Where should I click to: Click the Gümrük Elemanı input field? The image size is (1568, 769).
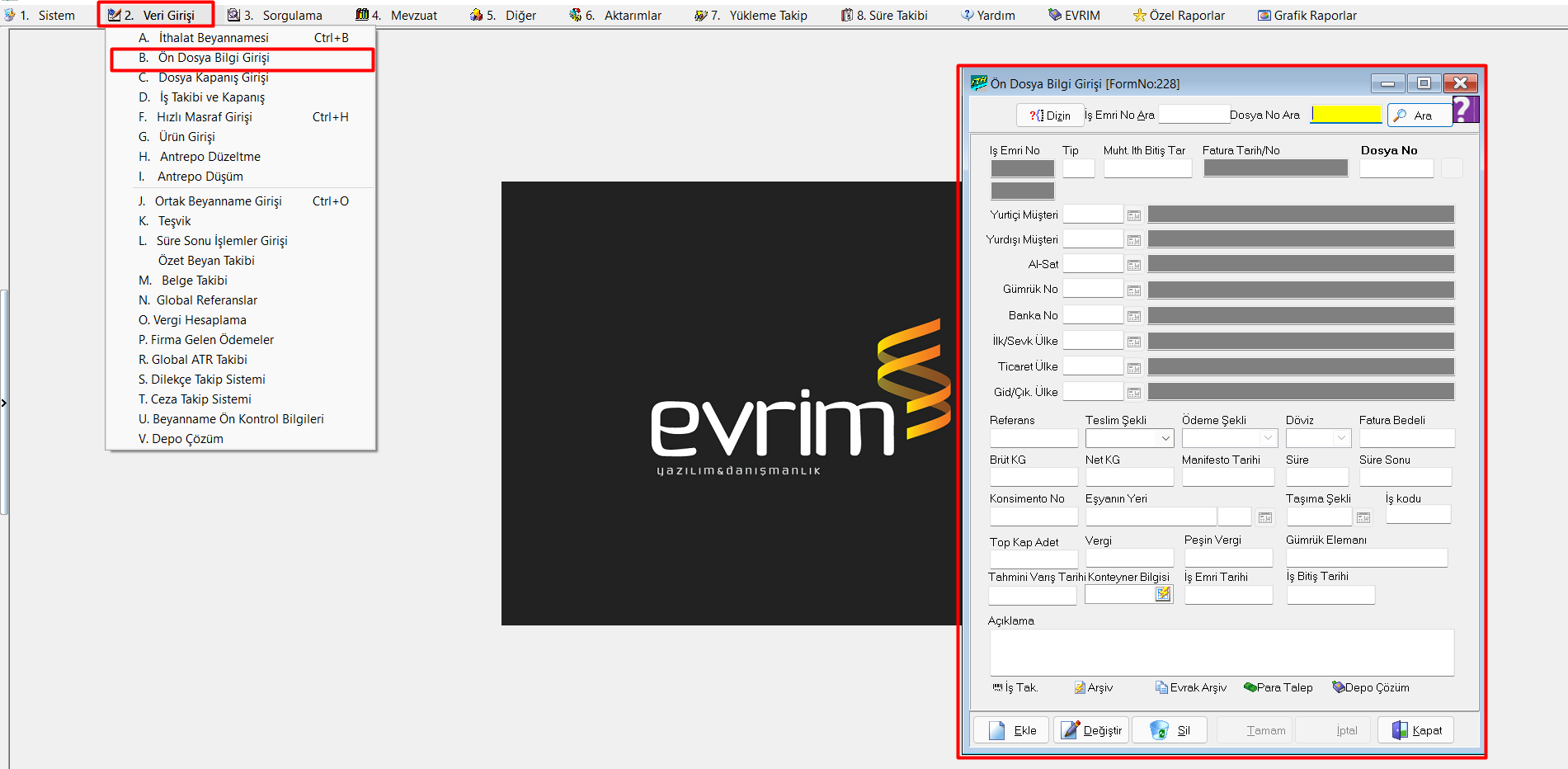[x=1367, y=558]
